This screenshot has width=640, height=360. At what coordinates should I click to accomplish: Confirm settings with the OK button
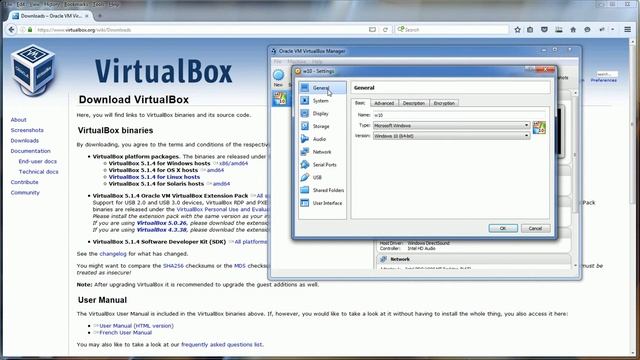click(503, 228)
